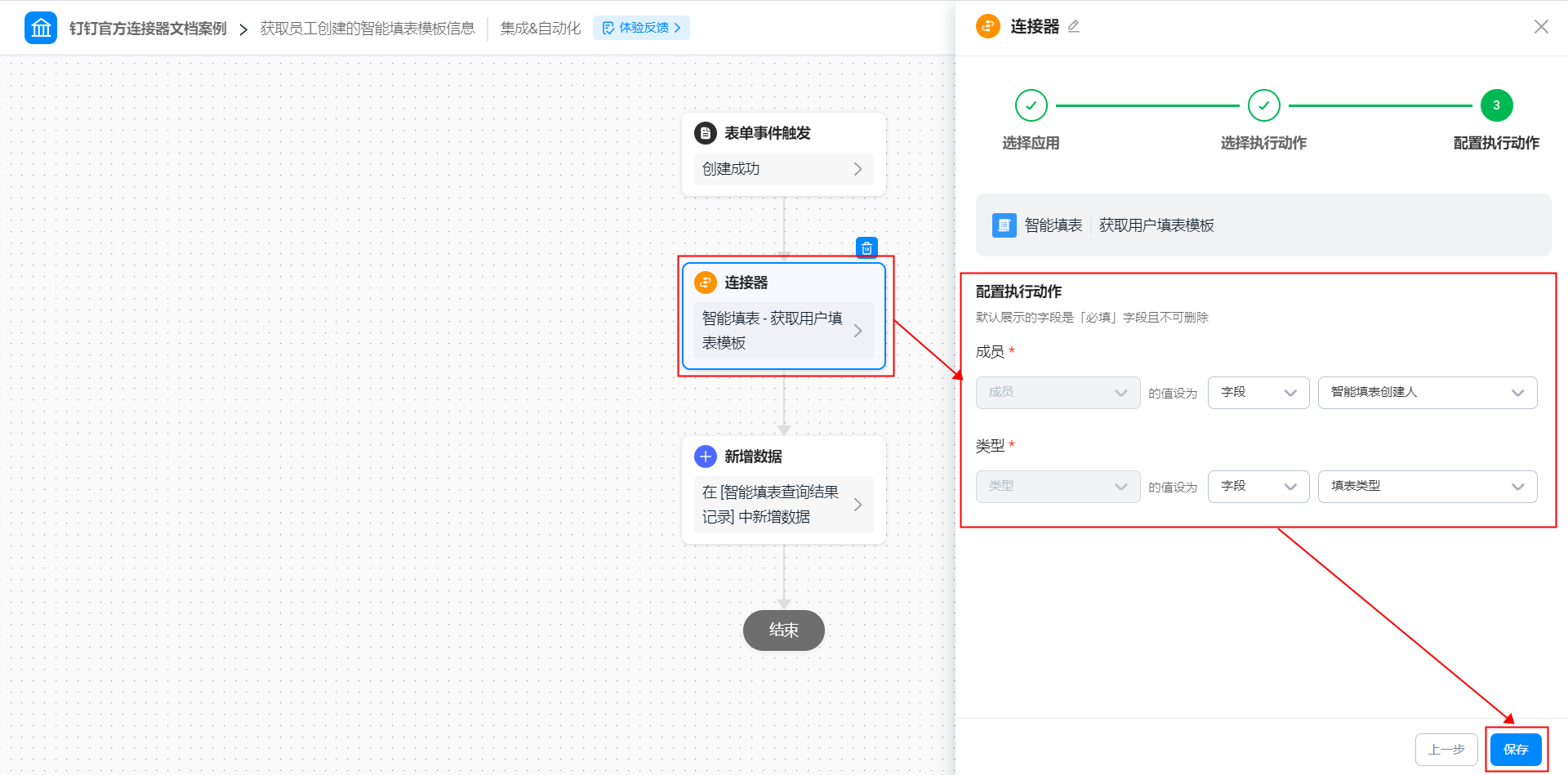Click the 结束 end node
The image size is (1568, 775).
783,630
